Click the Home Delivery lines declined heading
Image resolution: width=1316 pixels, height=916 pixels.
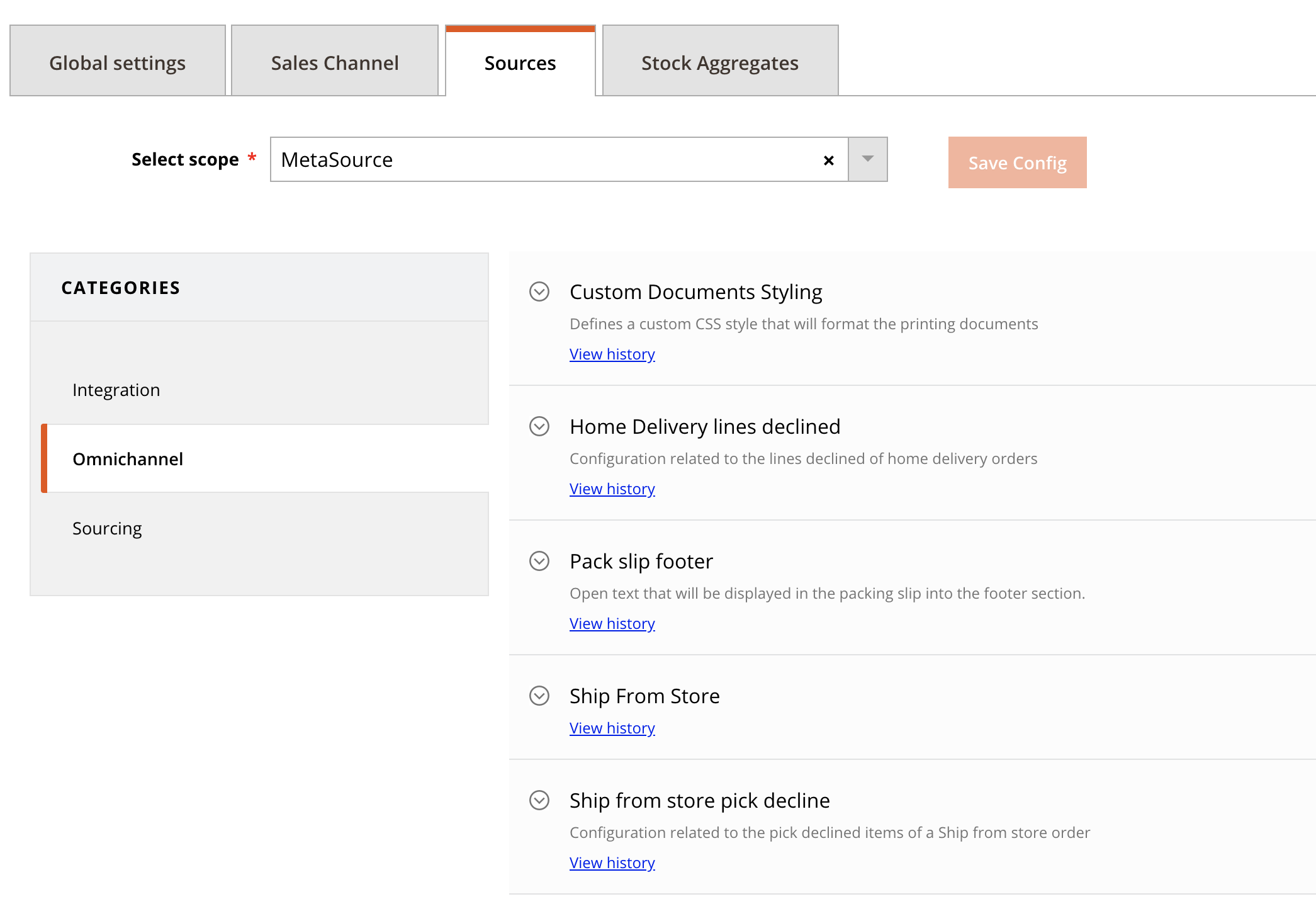pyautogui.click(x=705, y=426)
